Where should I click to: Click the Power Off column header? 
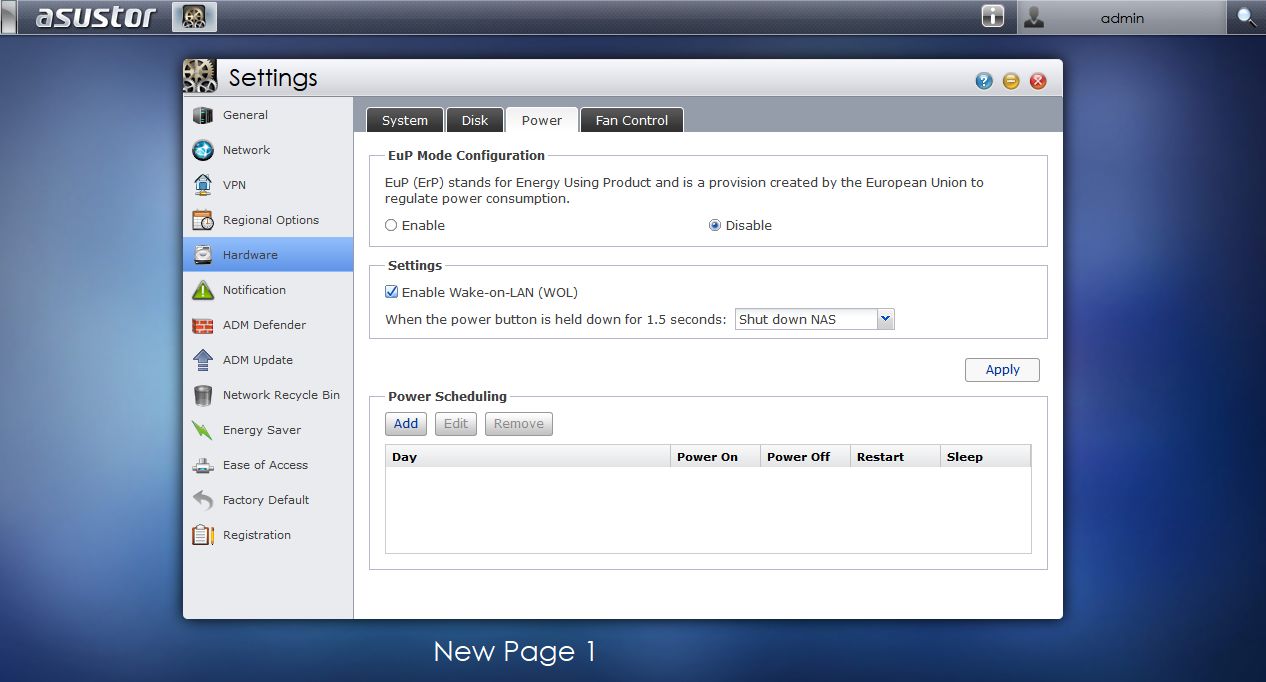click(x=805, y=457)
